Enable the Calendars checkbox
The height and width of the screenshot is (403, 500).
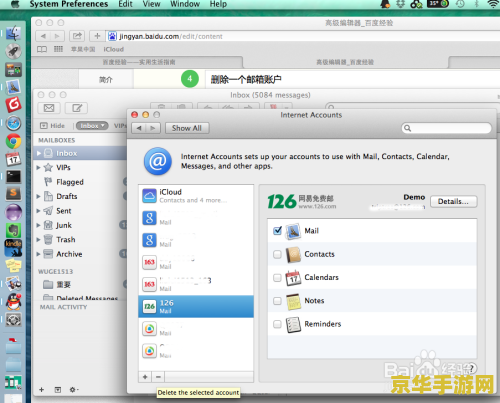pyautogui.click(x=277, y=278)
